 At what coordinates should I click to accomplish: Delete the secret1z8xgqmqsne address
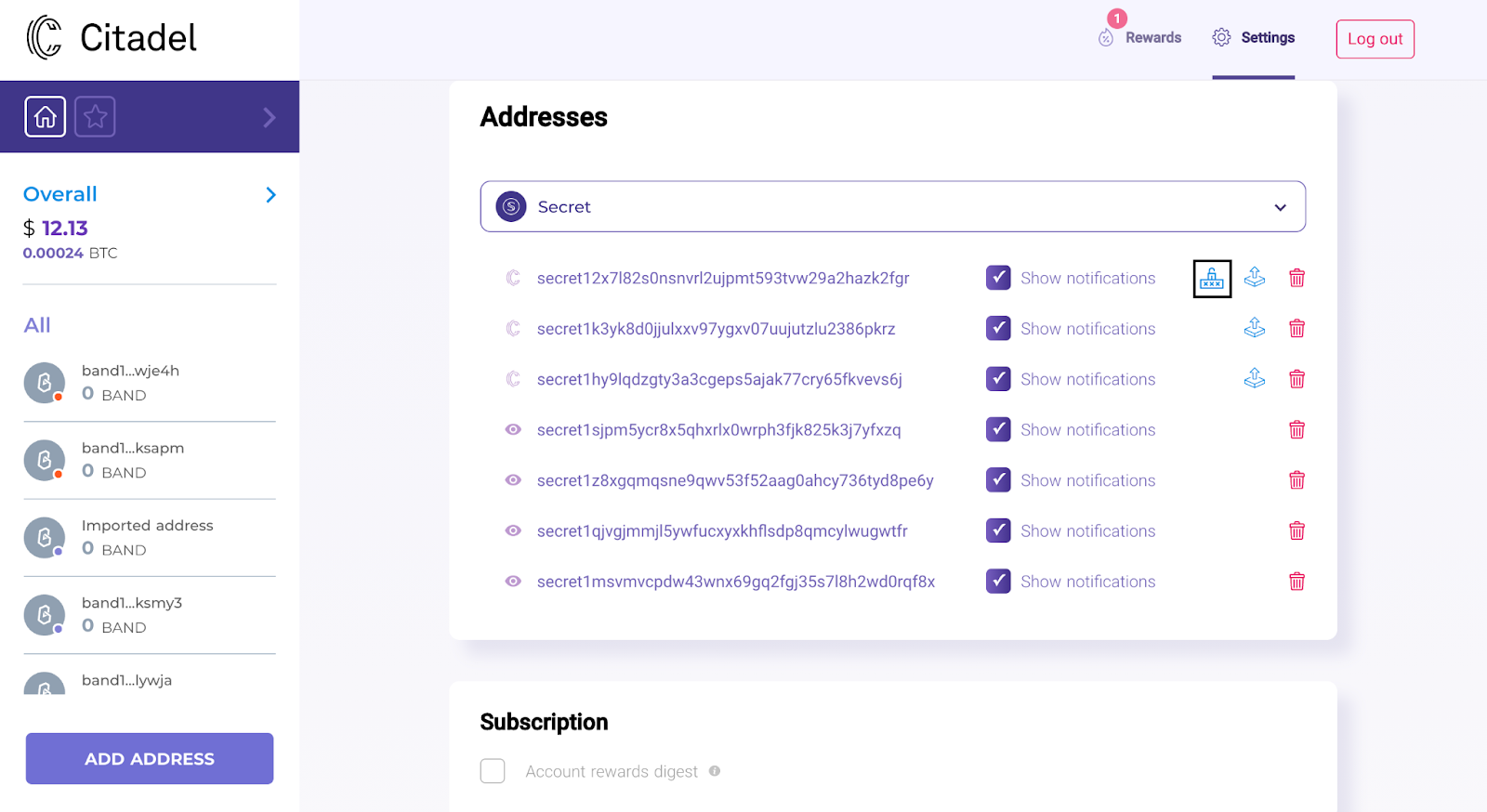pos(1297,480)
